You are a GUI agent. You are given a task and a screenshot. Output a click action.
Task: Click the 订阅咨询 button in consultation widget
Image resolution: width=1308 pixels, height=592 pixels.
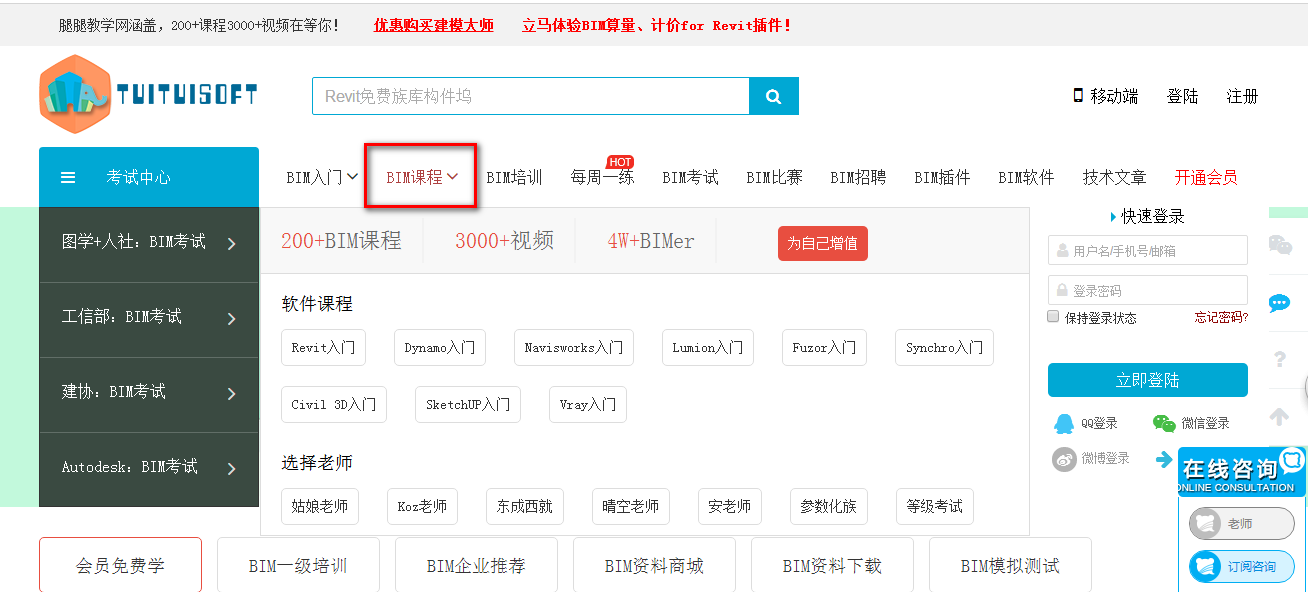(1242, 567)
